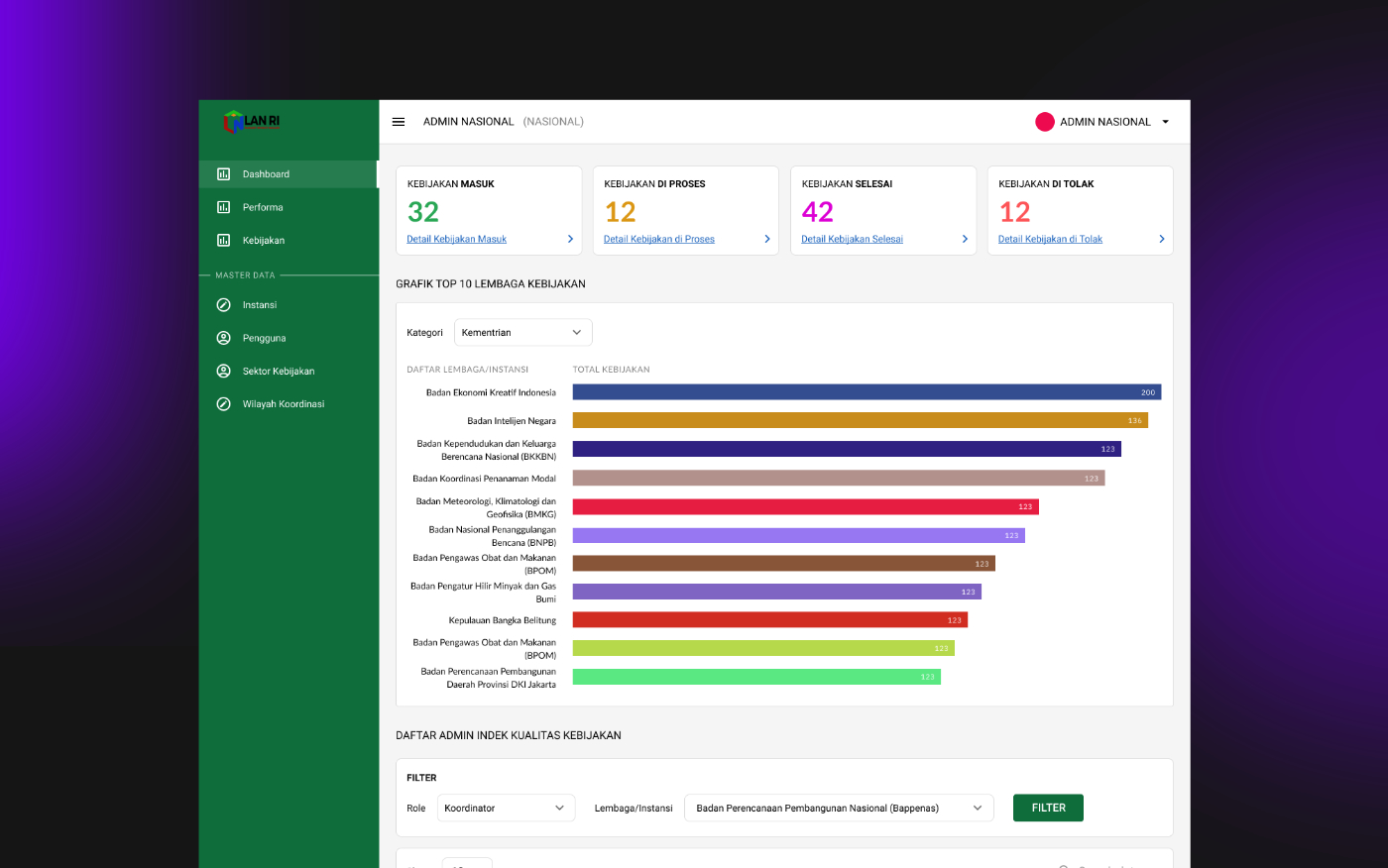
Task: Open the Role Koordinator dropdown
Action: 506,809
